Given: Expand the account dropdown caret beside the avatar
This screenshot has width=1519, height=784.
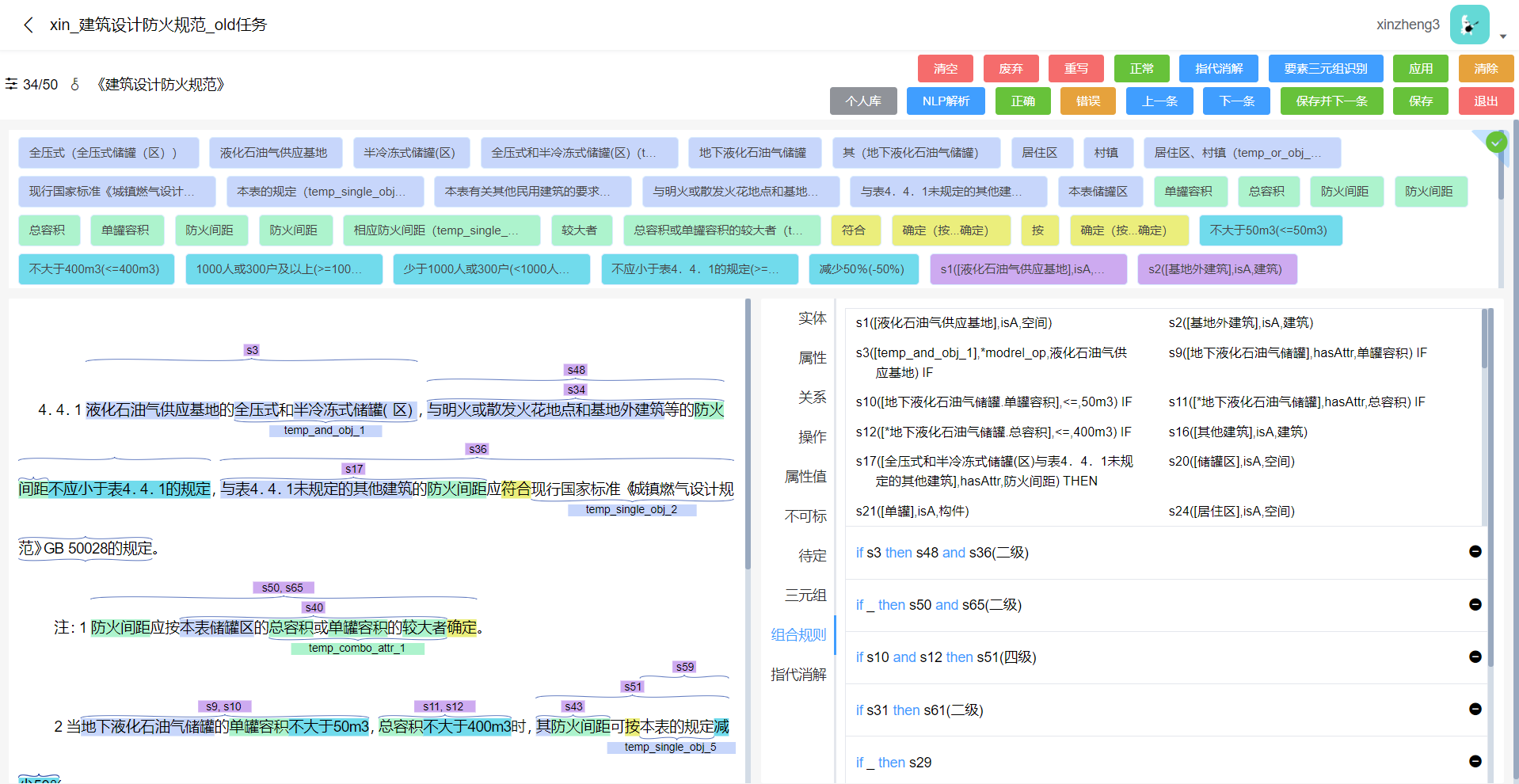Looking at the screenshot, I should 1502,36.
